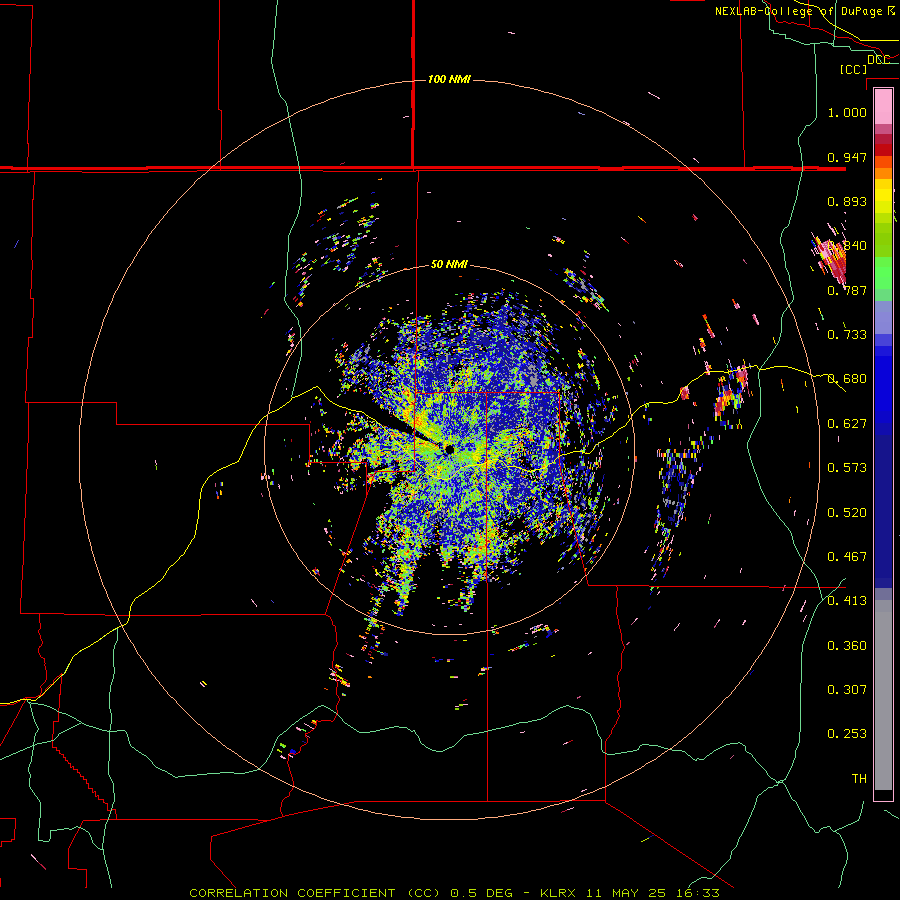Image resolution: width=900 pixels, height=900 pixels.
Task: Click the 0.5 DEG elevation text
Action: point(481,893)
